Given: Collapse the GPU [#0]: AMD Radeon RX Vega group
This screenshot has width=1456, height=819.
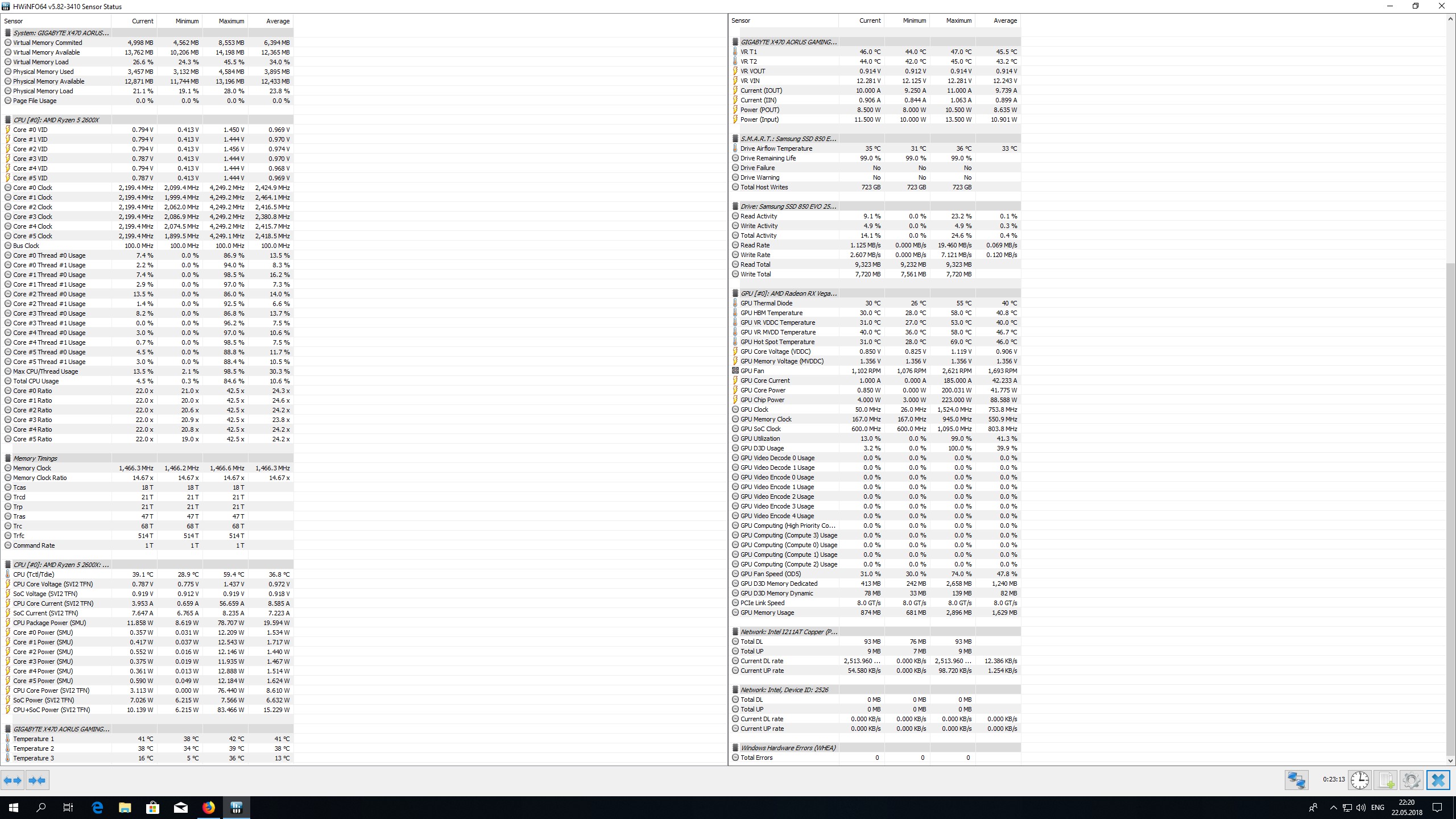Looking at the screenshot, I should point(788,293).
